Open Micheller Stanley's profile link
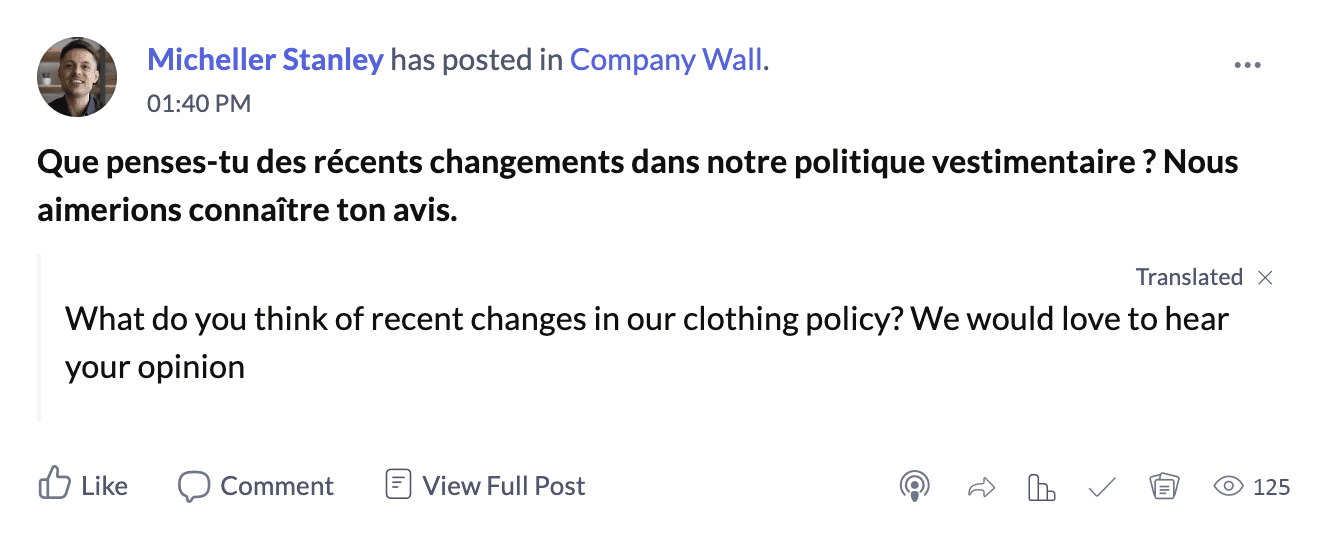The image size is (1320, 552). tap(265, 60)
